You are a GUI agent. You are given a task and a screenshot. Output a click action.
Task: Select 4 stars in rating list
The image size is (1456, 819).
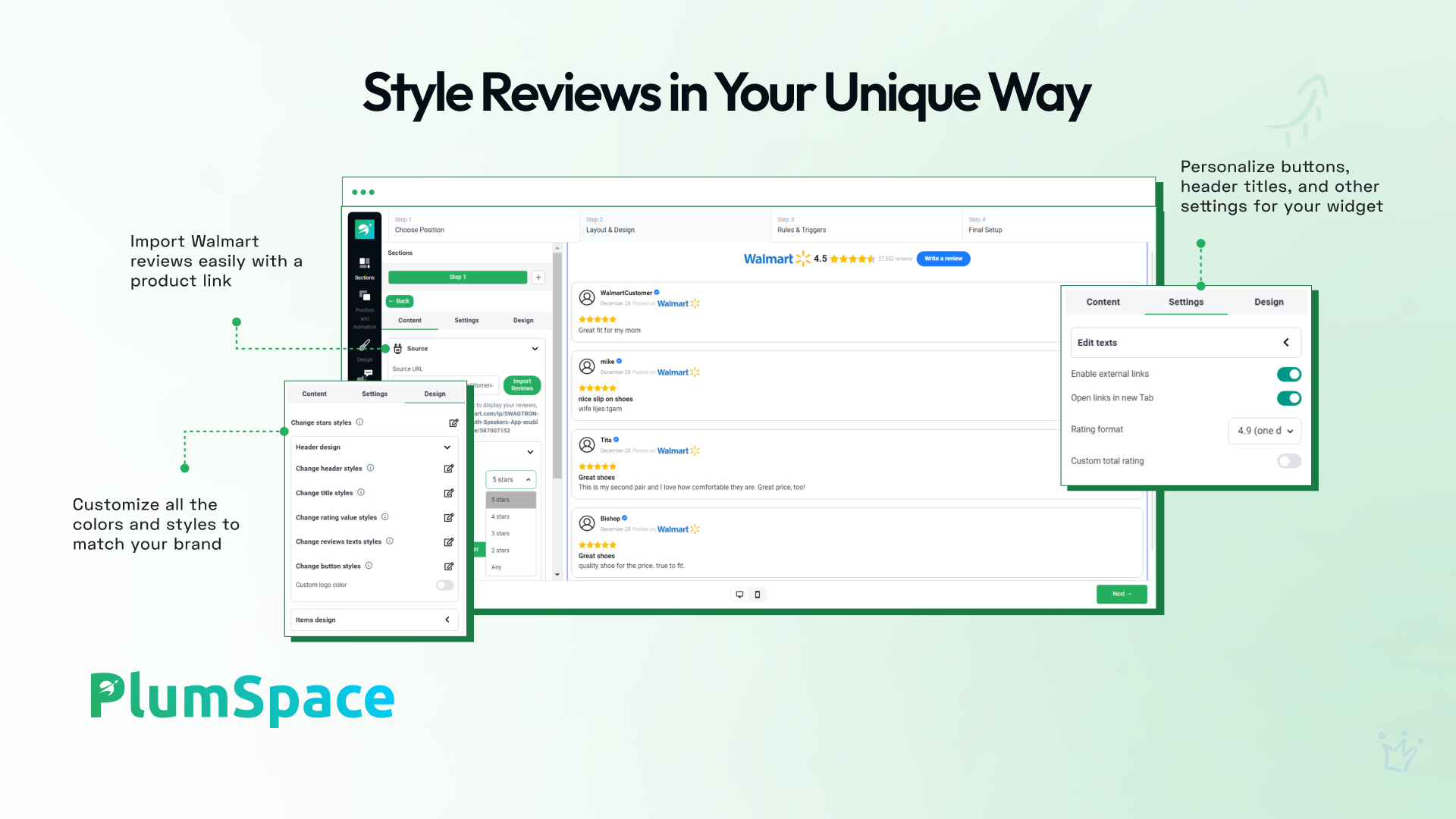point(501,517)
